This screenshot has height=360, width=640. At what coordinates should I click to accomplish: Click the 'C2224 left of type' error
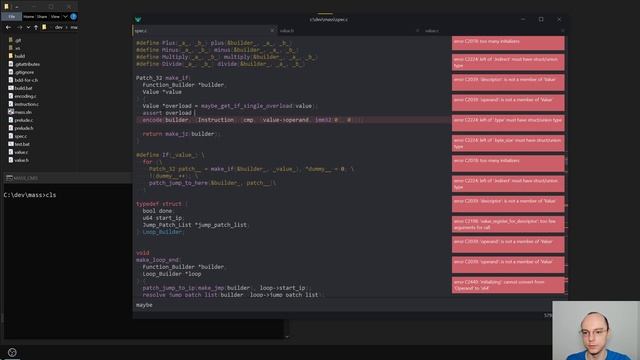(x=508, y=123)
